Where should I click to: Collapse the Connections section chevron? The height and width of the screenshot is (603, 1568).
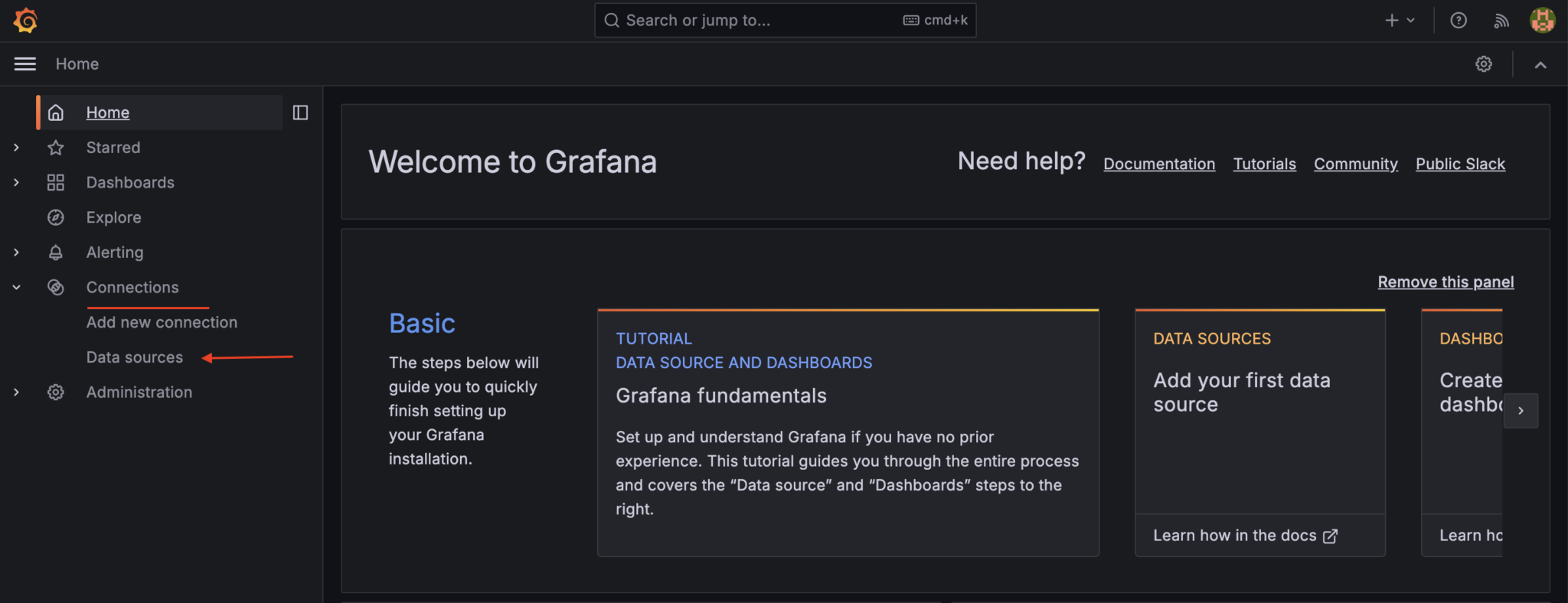pyautogui.click(x=16, y=288)
